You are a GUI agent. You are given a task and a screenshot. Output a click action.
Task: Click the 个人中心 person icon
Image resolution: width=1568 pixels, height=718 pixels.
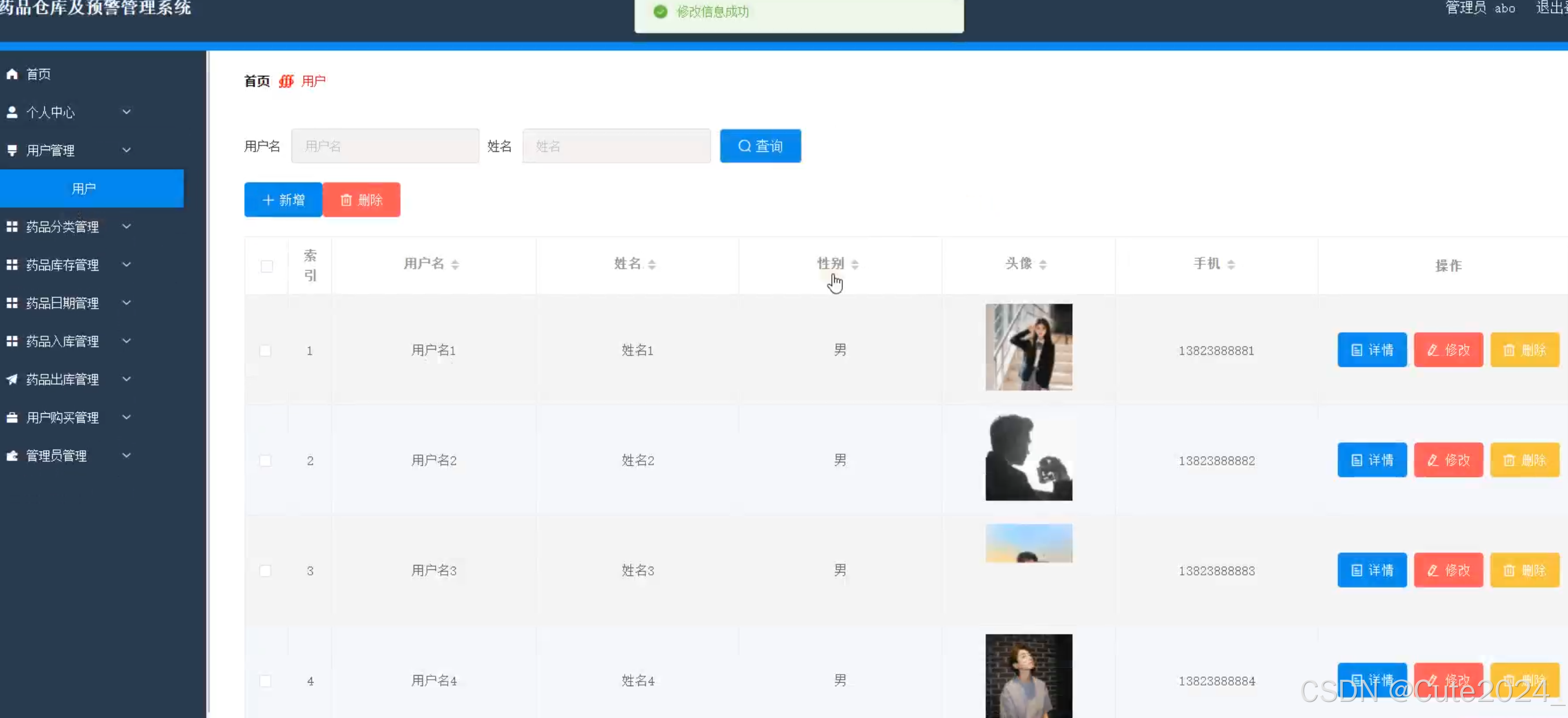coord(12,112)
